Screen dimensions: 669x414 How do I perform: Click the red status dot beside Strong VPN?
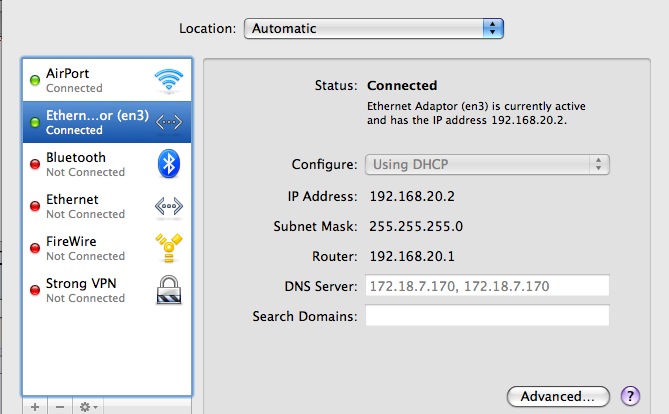tap(35, 290)
